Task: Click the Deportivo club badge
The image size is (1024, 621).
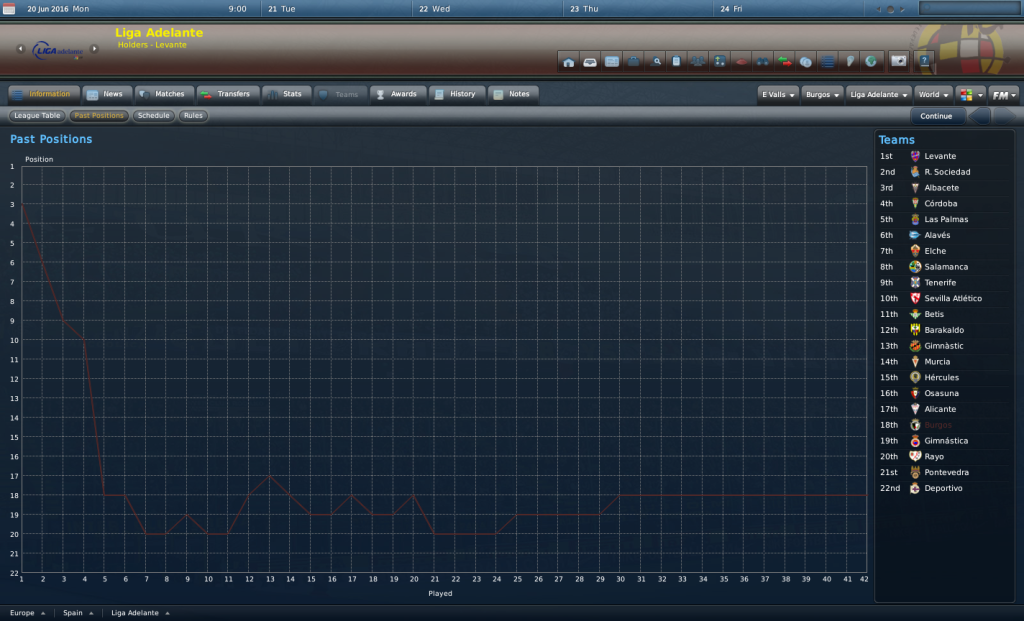Action: pyautogui.click(x=915, y=488)
